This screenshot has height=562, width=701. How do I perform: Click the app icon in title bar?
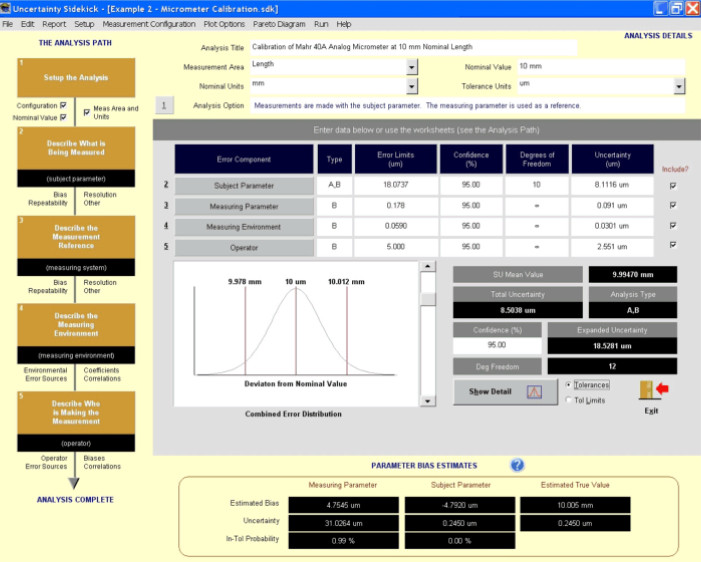5,8
